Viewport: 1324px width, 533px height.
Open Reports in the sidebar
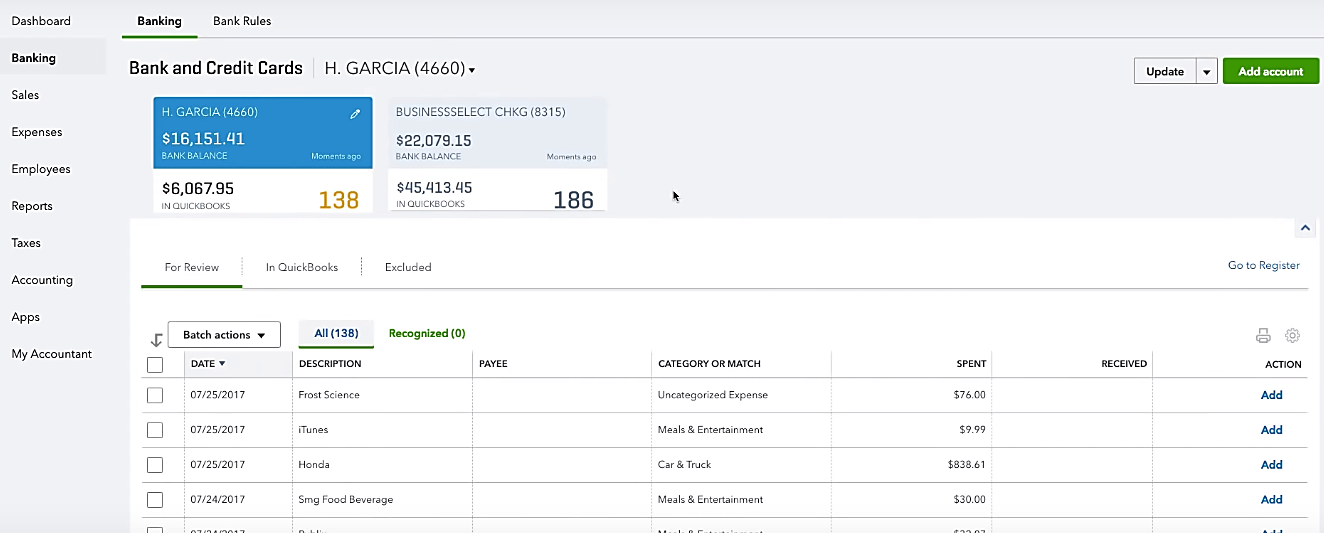pos(32,206)
